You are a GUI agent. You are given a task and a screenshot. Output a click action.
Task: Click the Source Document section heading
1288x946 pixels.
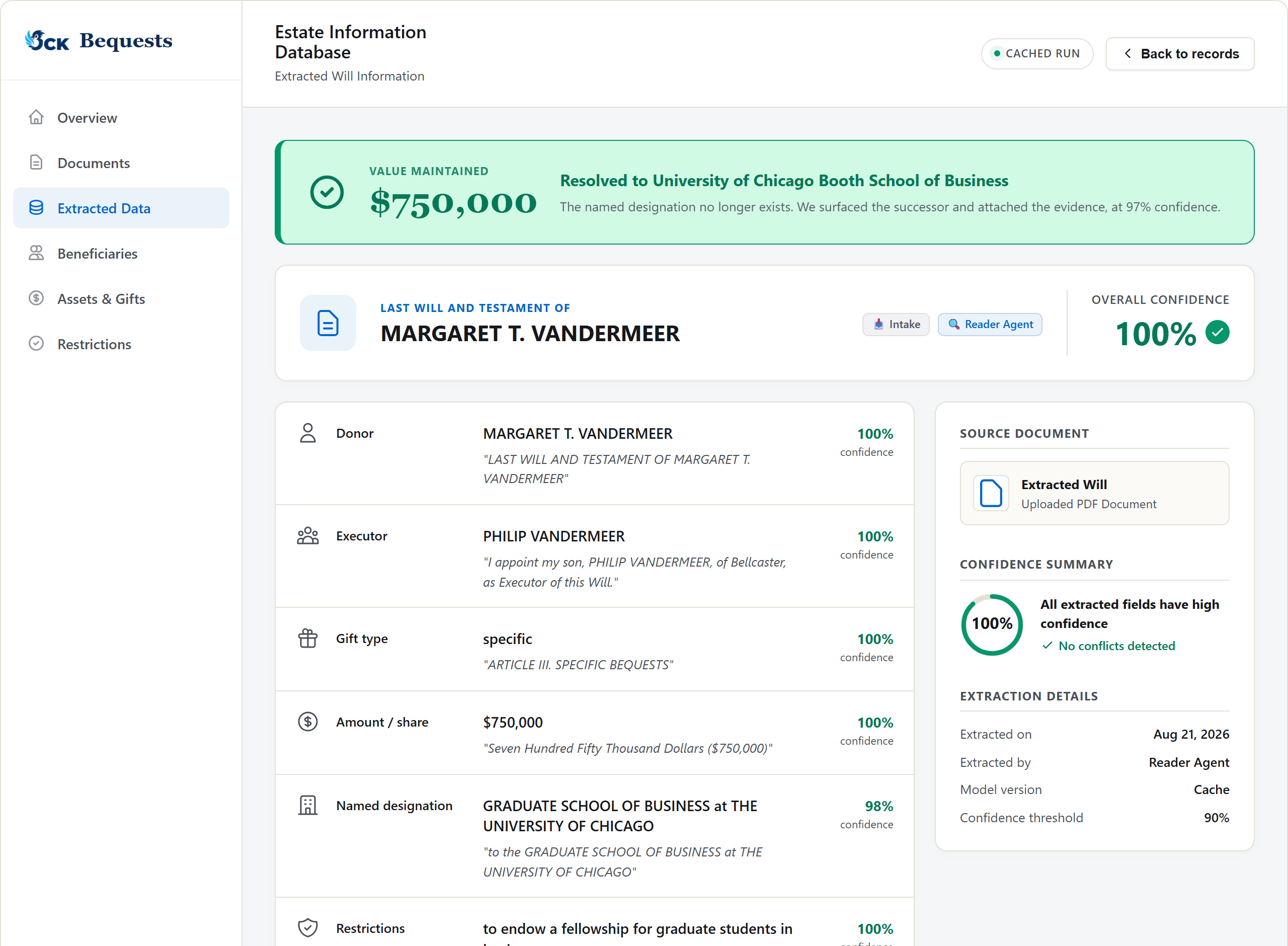click(x=1024, y=433)
